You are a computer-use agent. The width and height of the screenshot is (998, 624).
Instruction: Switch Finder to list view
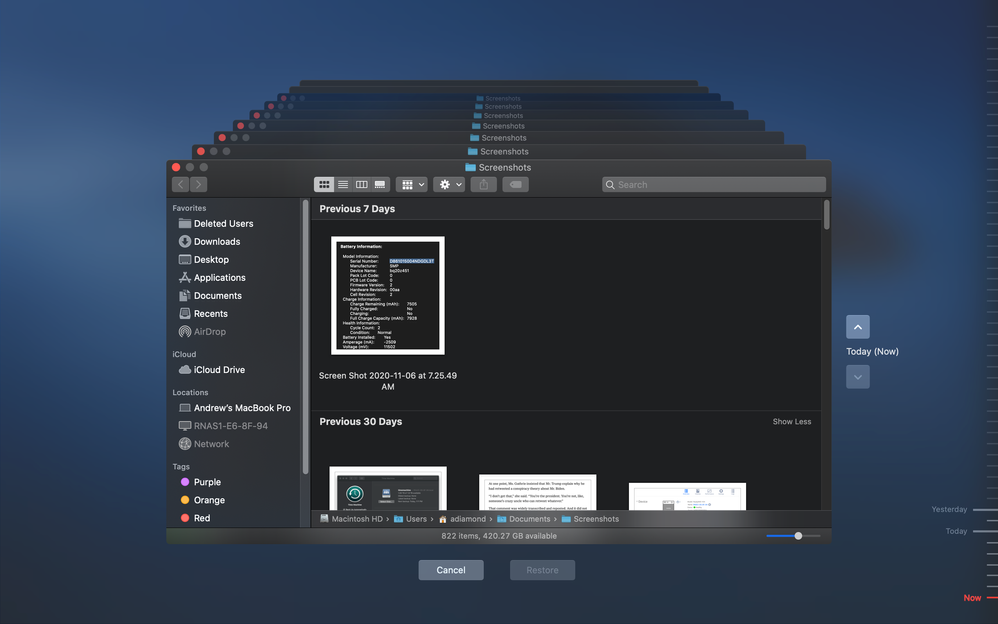pos(343,185)
